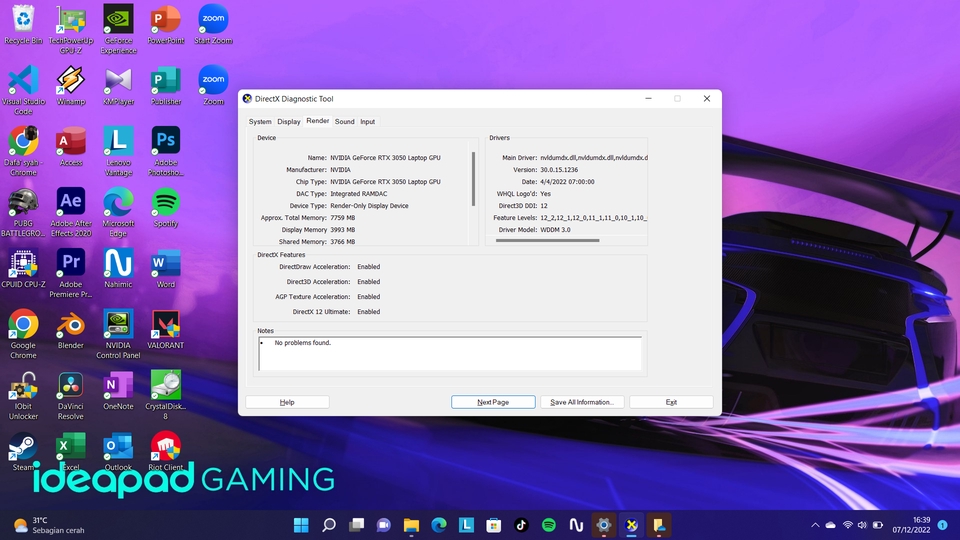Click inside the Notes text box
Image resolution: width=960 pixels, height=540 pixels.
tap(450, 353)
